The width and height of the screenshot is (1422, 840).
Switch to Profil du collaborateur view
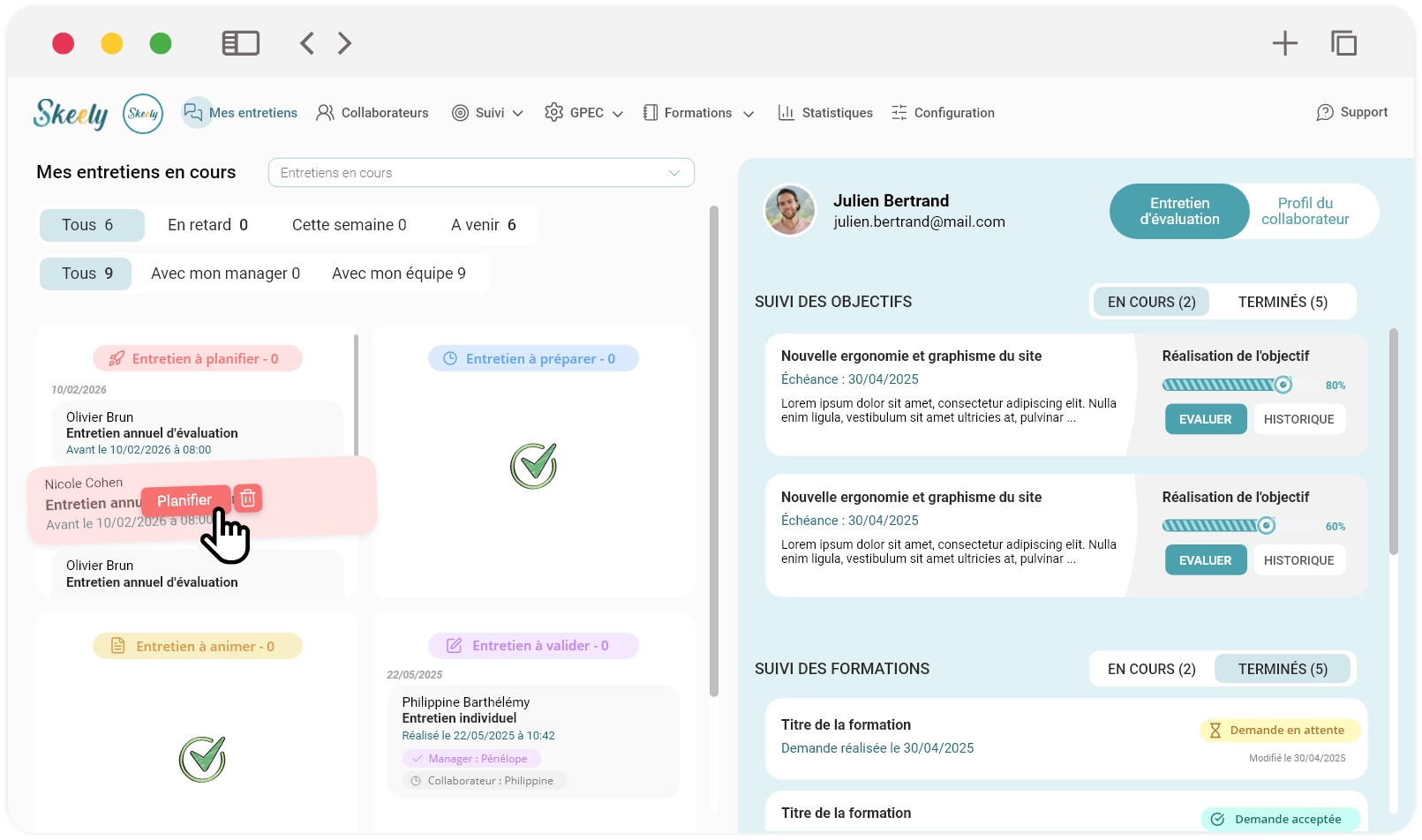1305,211
